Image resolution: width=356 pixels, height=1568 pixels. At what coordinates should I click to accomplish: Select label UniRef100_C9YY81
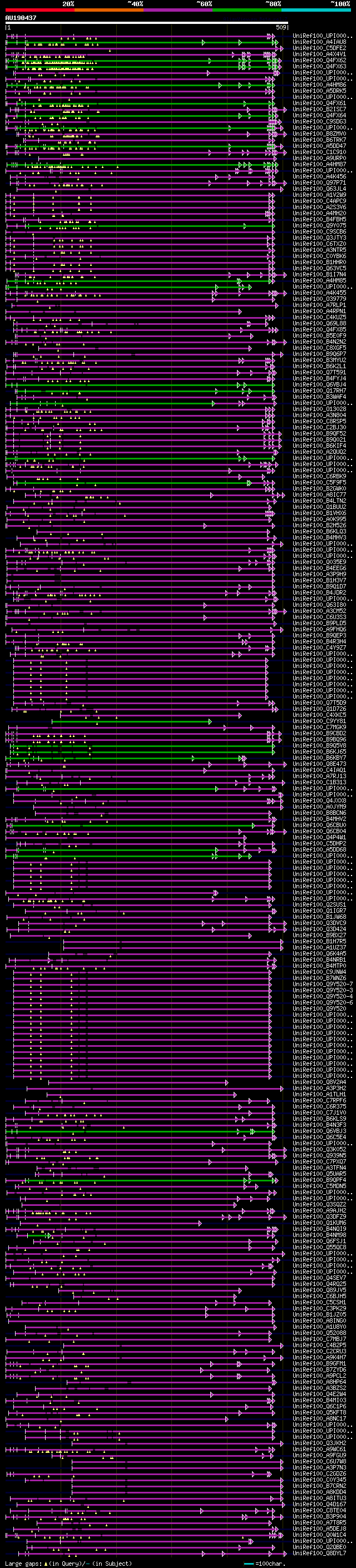tap(319, 721)
